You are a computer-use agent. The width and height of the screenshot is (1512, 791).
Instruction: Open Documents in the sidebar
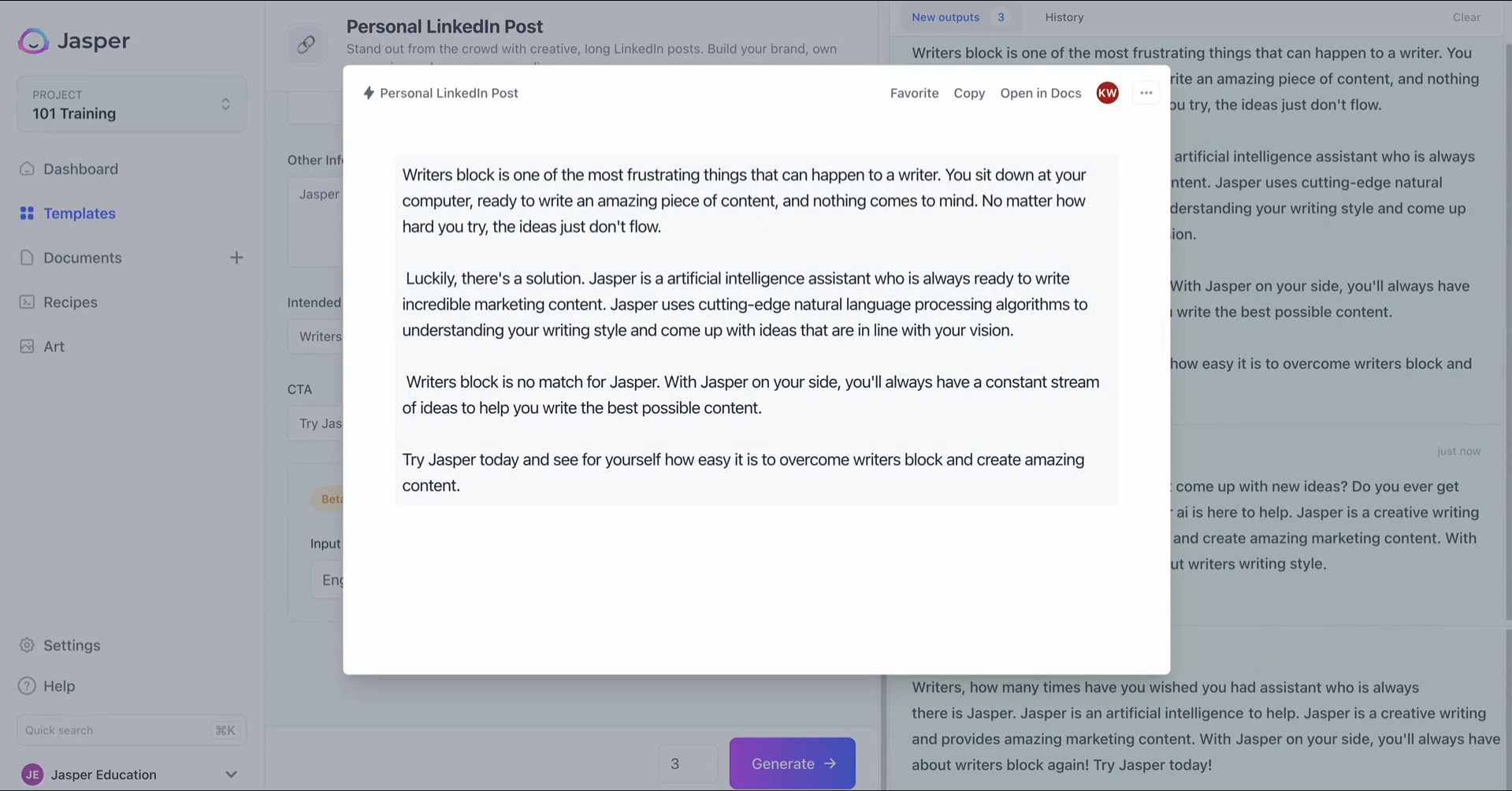point(83,258)
